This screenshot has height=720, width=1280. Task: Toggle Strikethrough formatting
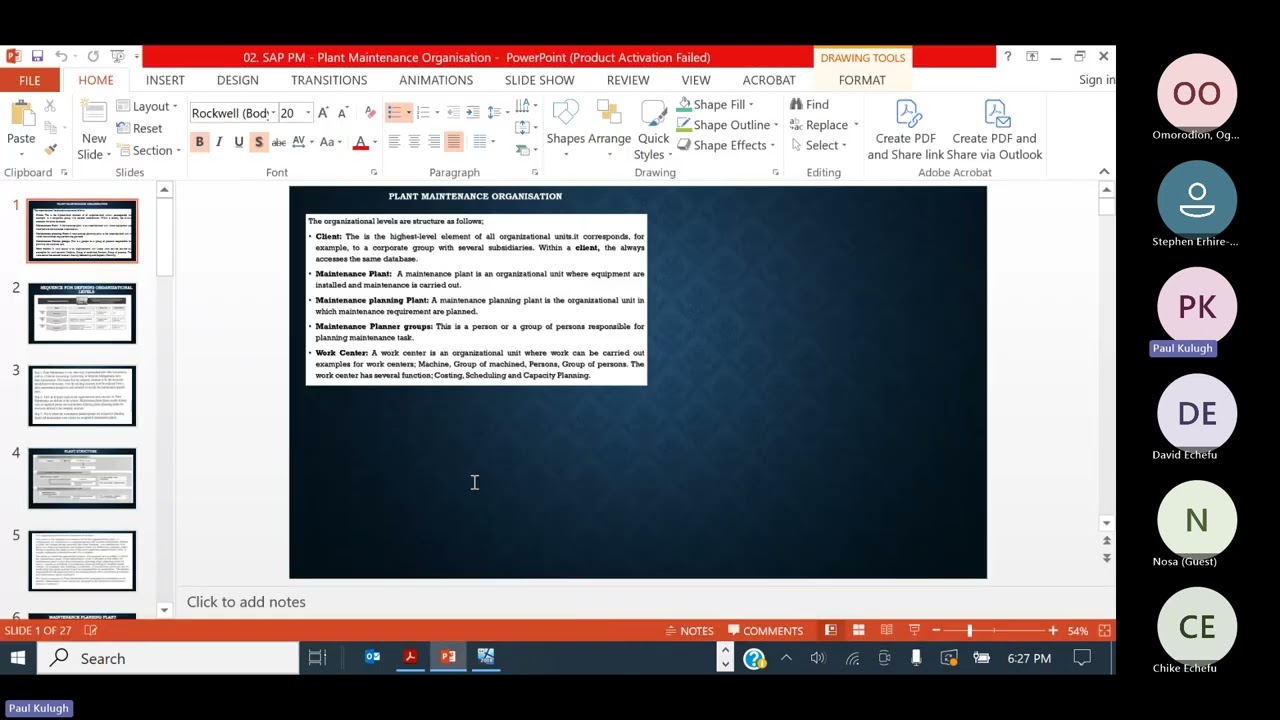pos(279,142)
